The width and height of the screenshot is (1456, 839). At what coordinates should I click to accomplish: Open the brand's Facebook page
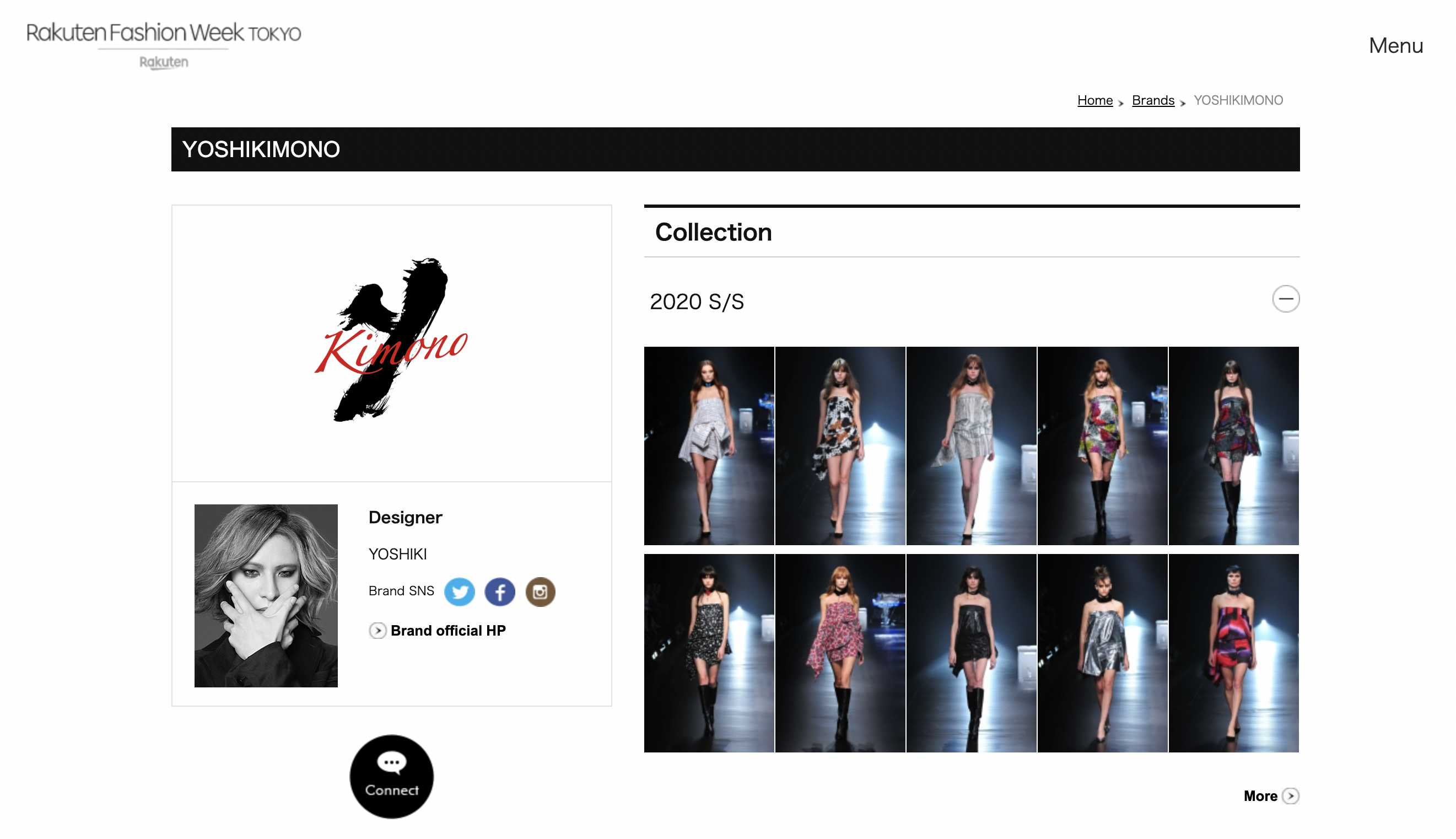click(x=499, y=591)
